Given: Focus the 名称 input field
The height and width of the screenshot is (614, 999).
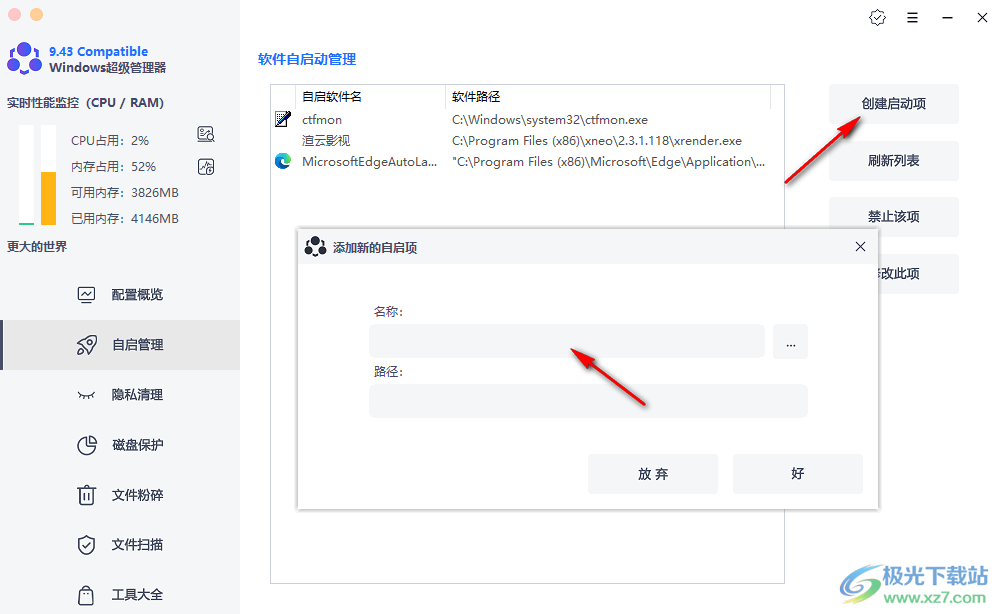Looking at the screenshot, I should click(566, 341).
